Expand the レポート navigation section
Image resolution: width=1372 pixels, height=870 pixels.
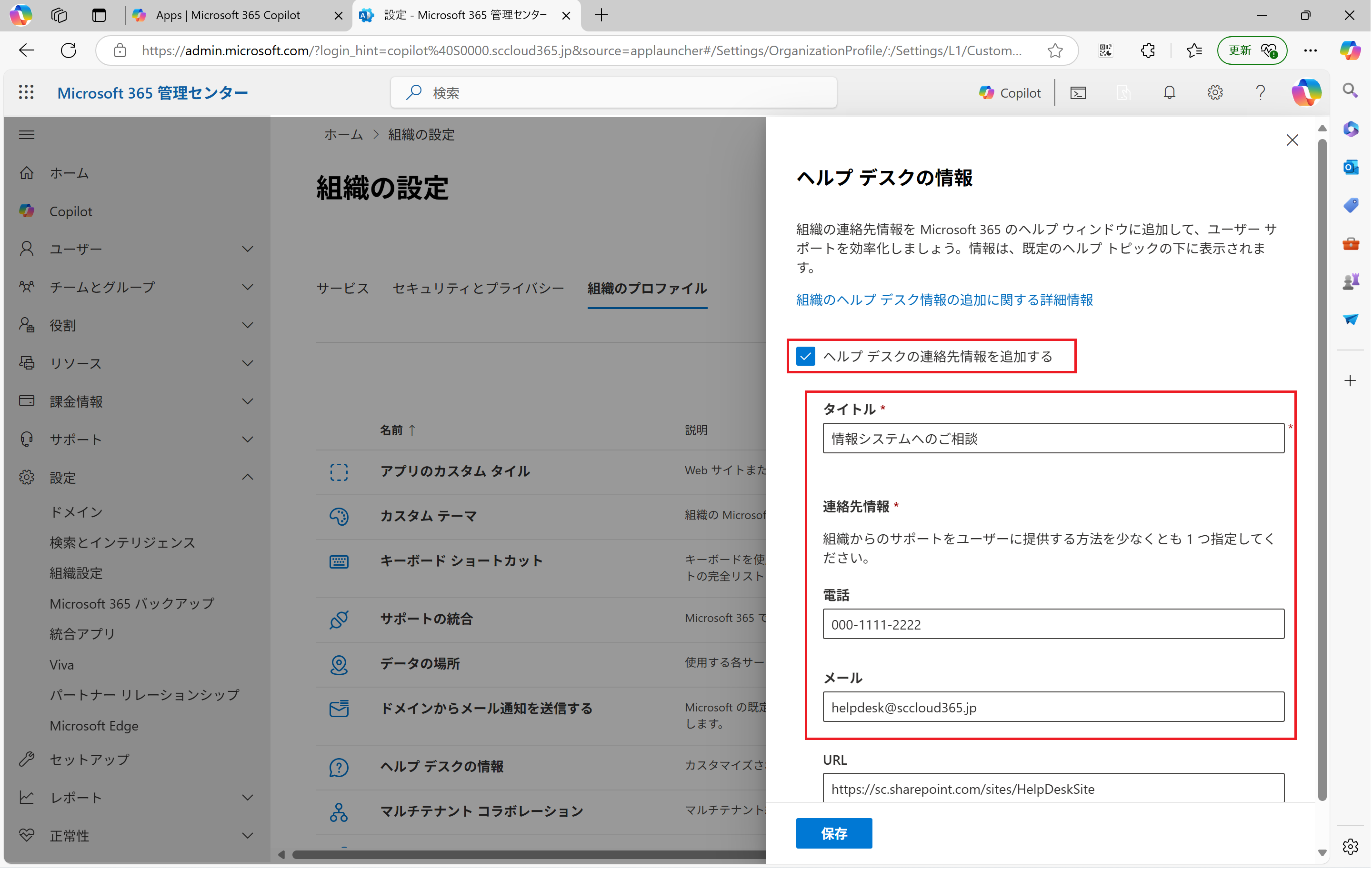[x=247, y=798]
